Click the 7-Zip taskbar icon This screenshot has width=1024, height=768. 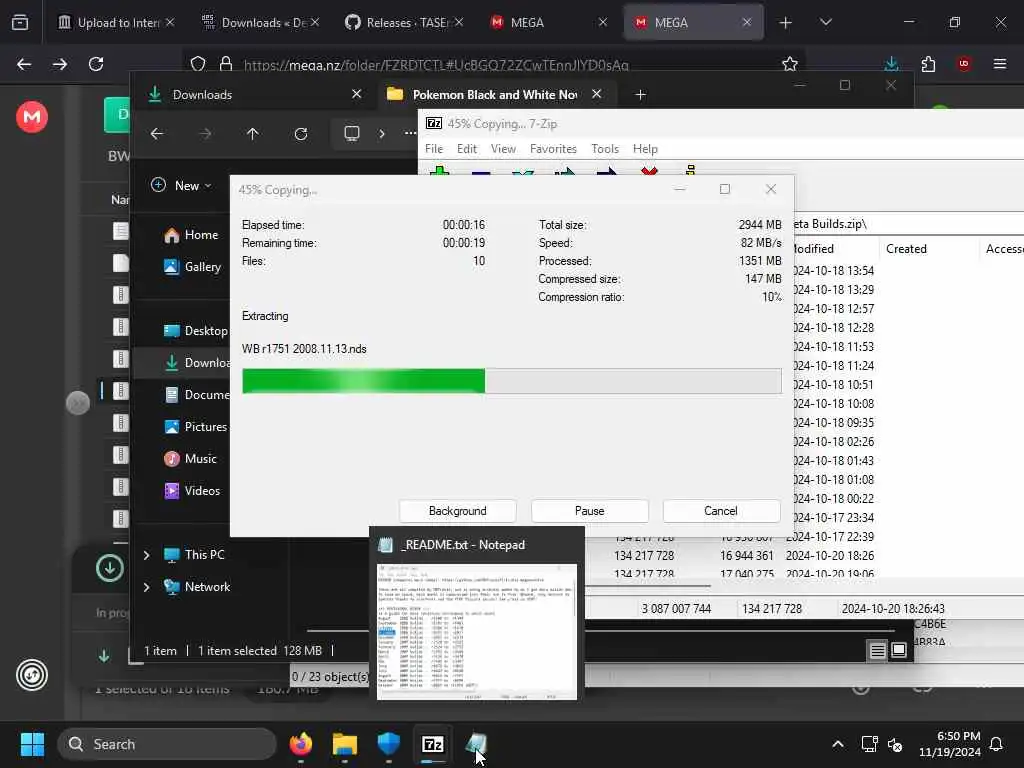[x=432, y=744]
